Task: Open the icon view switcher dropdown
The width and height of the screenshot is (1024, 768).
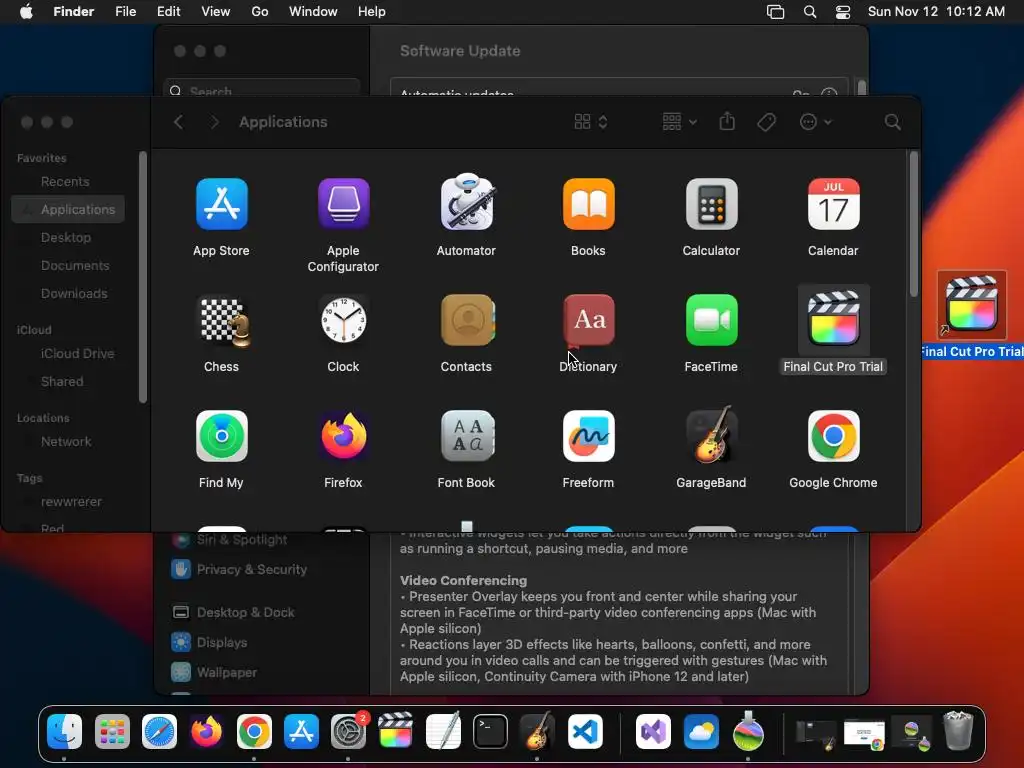Action: point(591,122)
